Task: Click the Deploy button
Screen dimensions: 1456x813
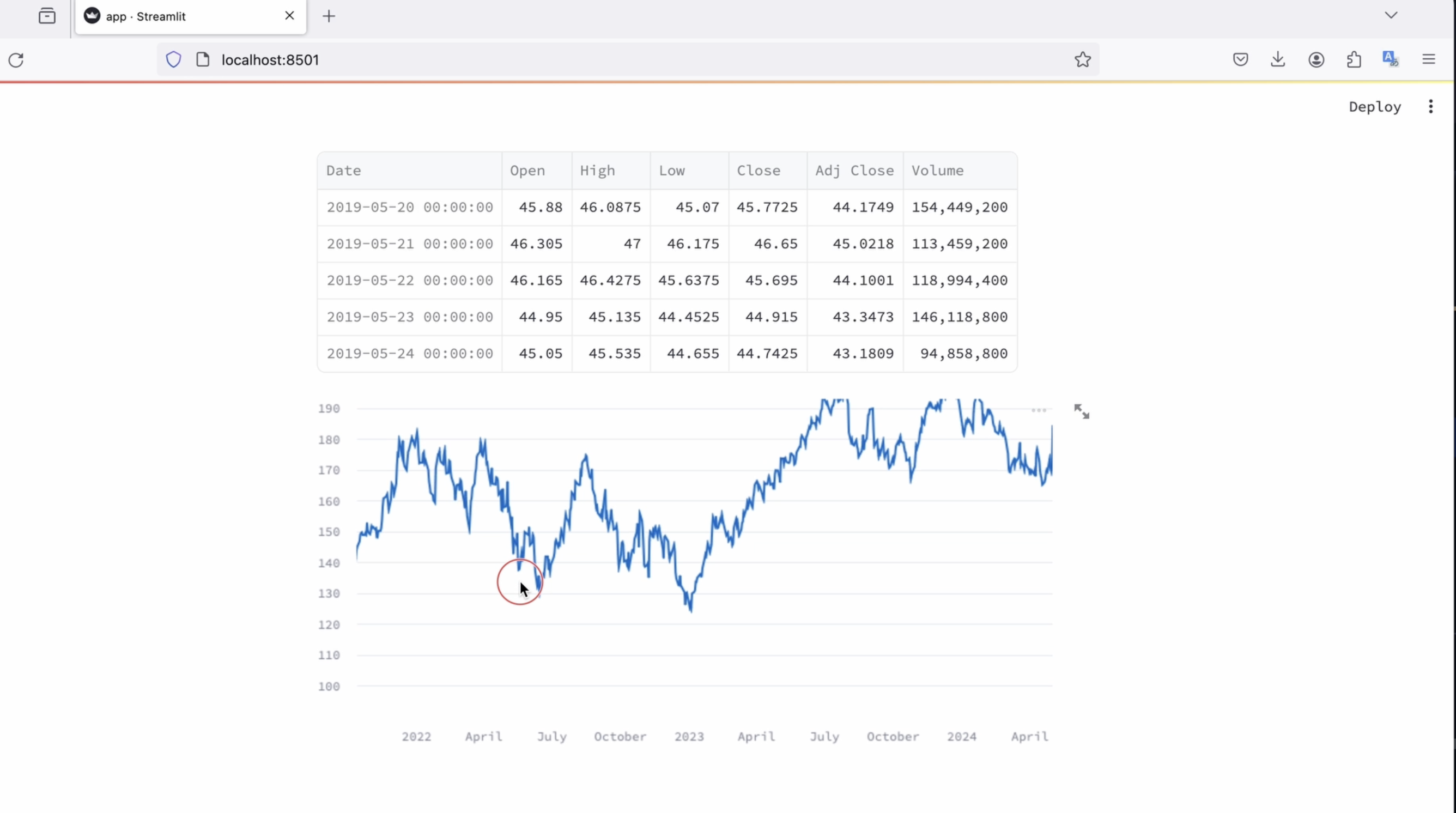Action: pyautogui.click(x=1375, y=107)
